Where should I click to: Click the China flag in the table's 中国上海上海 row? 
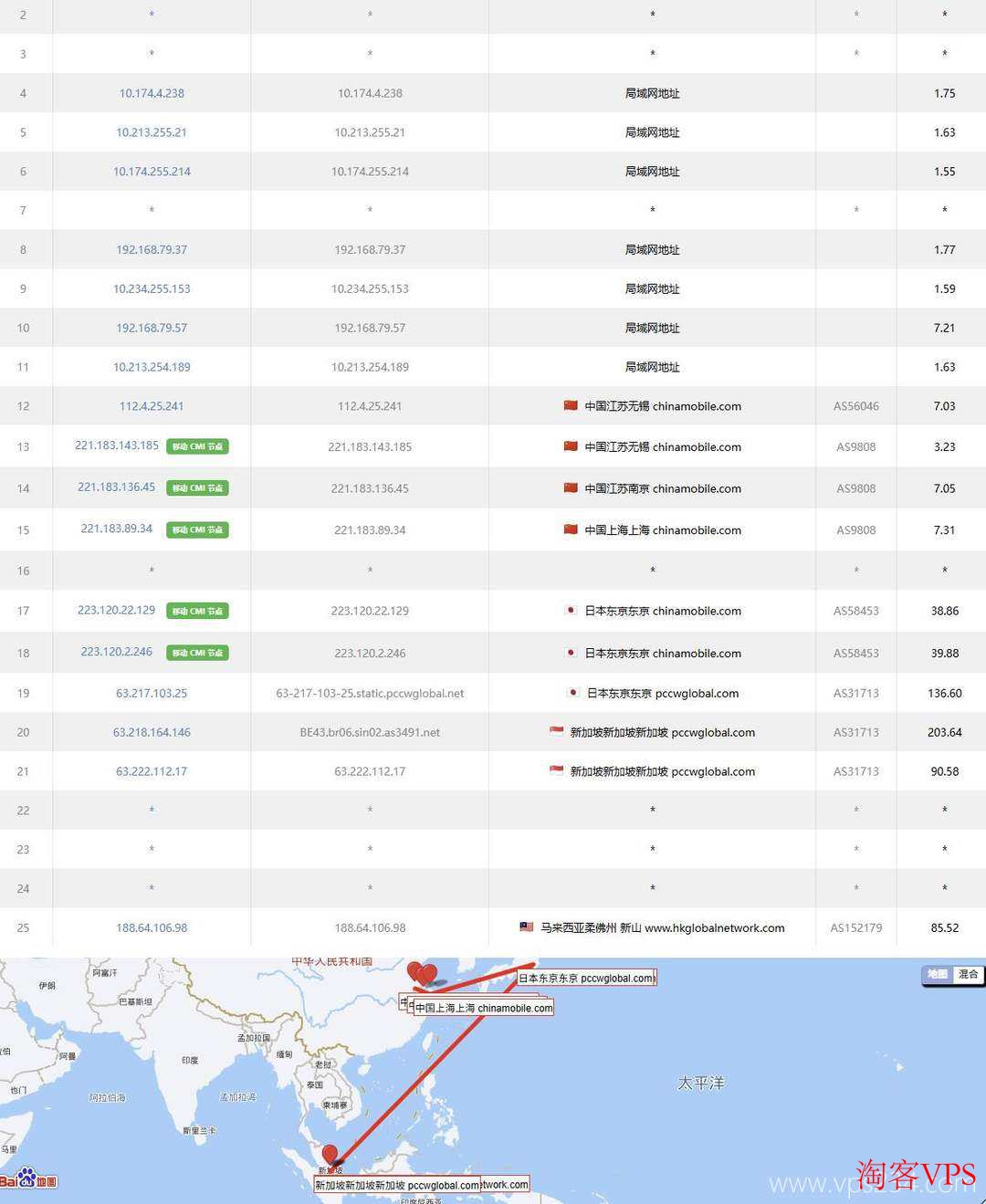[571, 529]
